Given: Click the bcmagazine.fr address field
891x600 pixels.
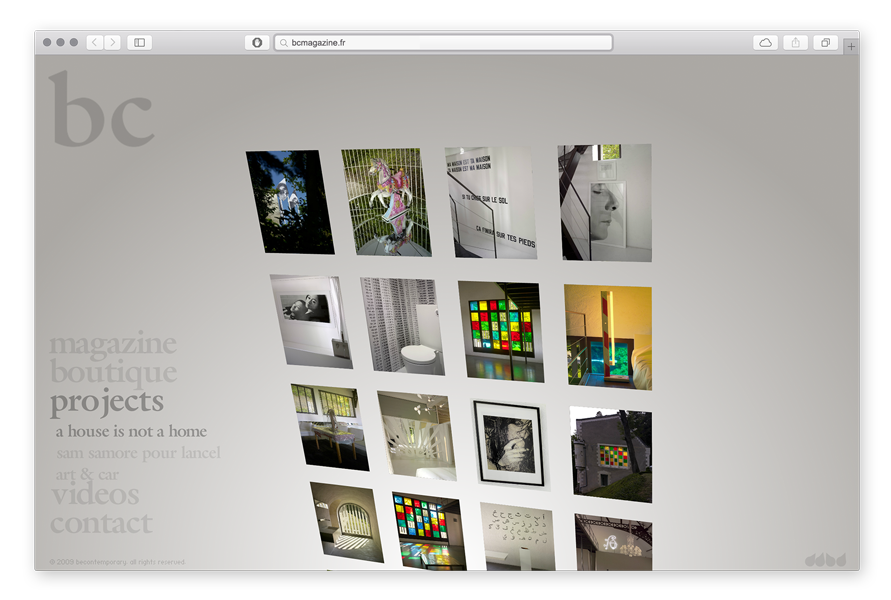Looking at the screenshot, I should click(x=443, y=43).
